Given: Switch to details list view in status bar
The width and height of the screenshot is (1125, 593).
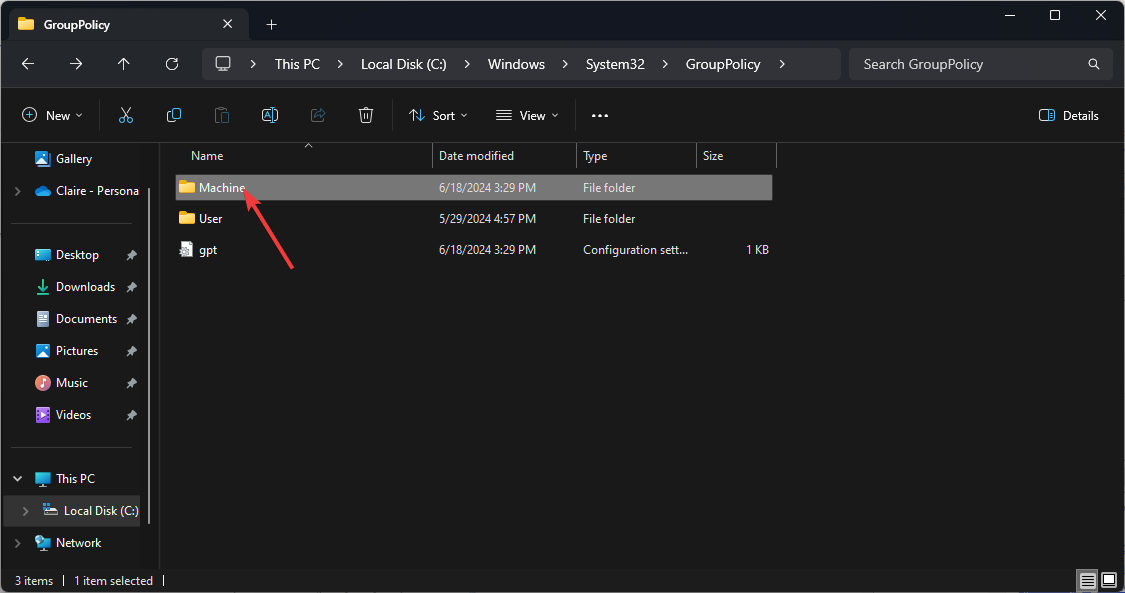Looking at the screenshot, I should [1087, 581].
